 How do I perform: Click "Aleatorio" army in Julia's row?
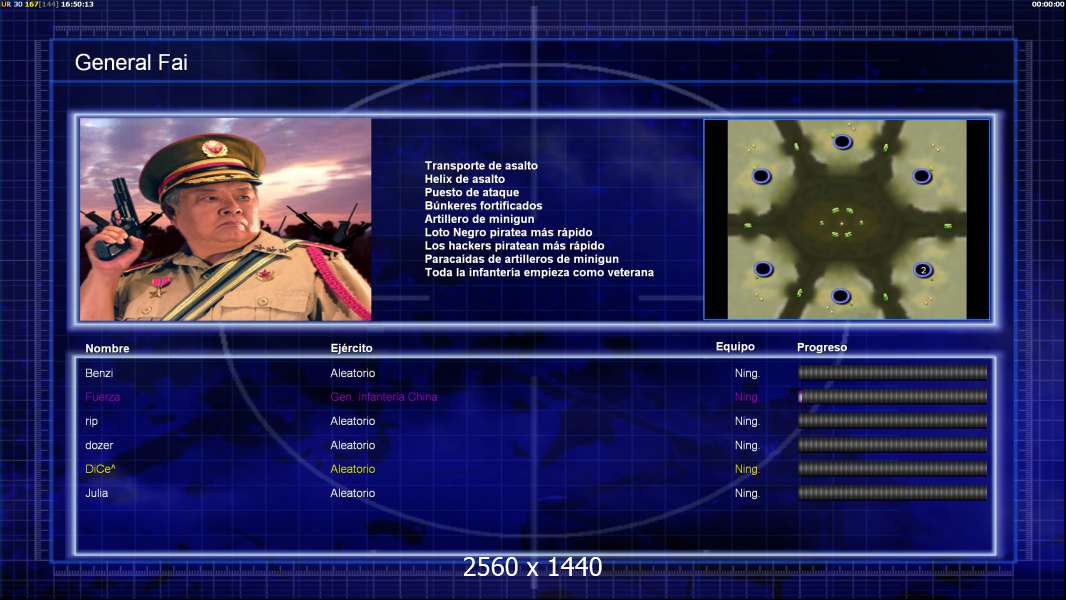point(353,493)
